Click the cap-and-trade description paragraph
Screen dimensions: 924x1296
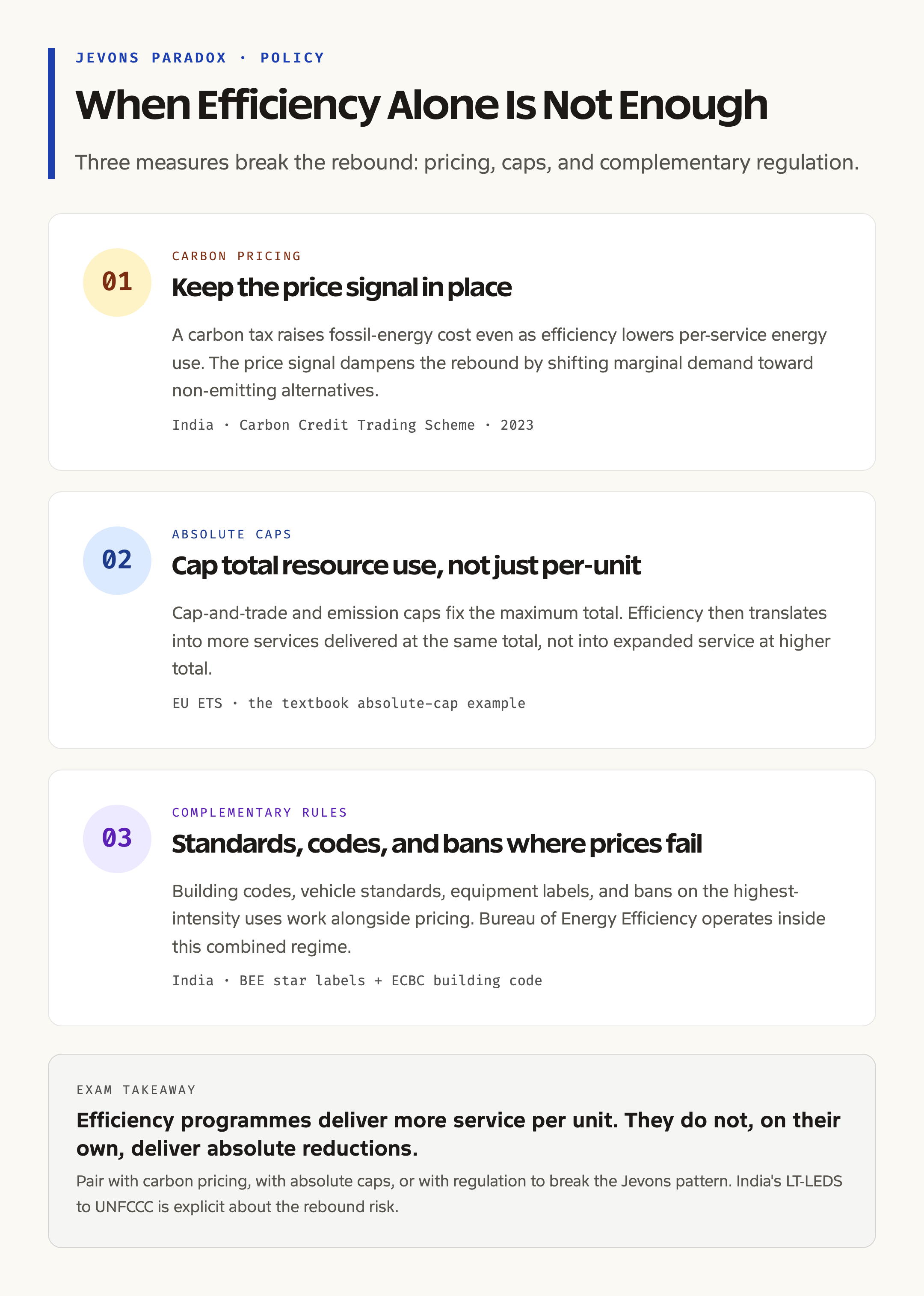pos(501,641)
